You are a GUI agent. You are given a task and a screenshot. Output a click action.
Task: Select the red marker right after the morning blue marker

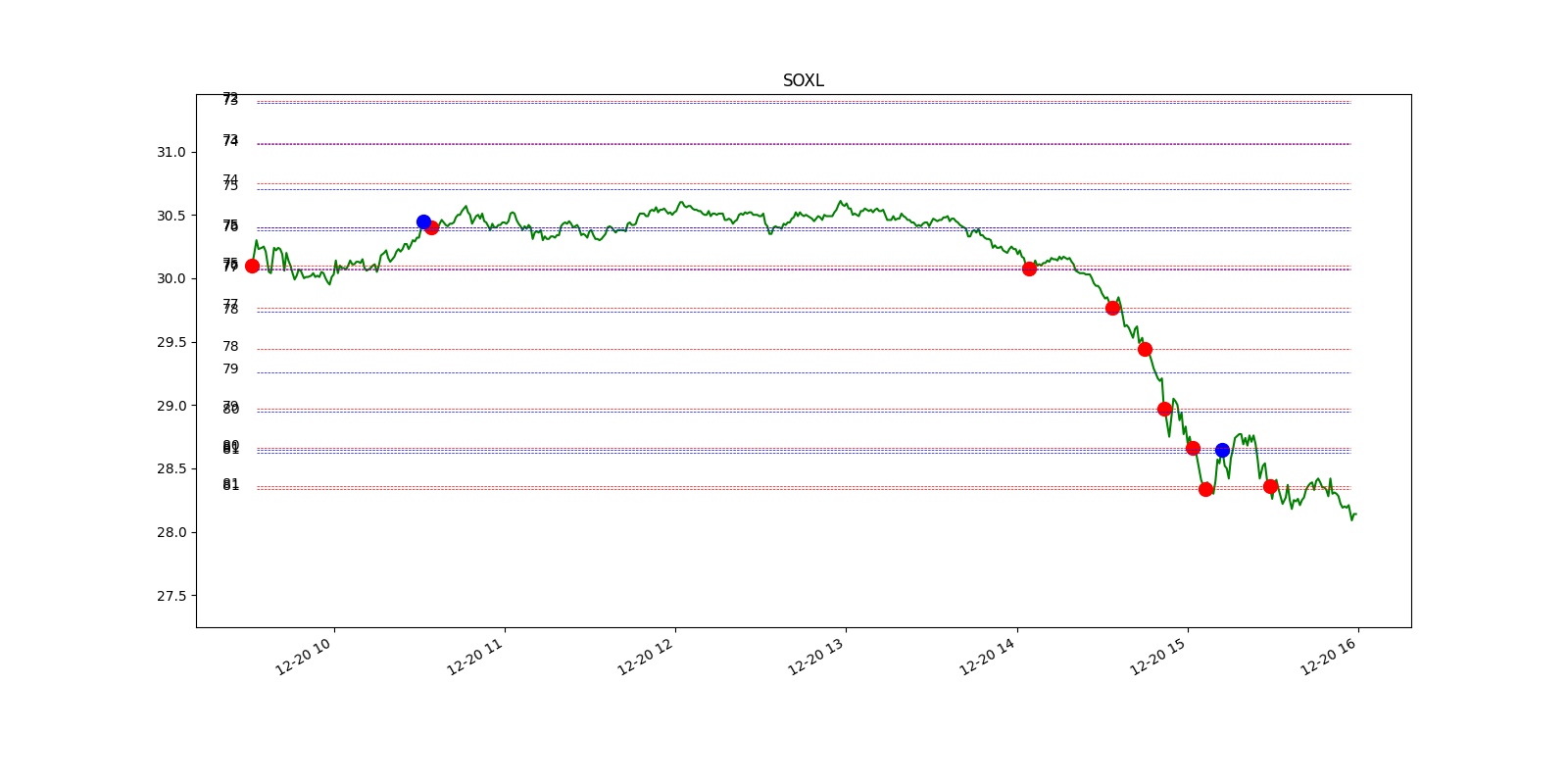click(x=431, y=227)
